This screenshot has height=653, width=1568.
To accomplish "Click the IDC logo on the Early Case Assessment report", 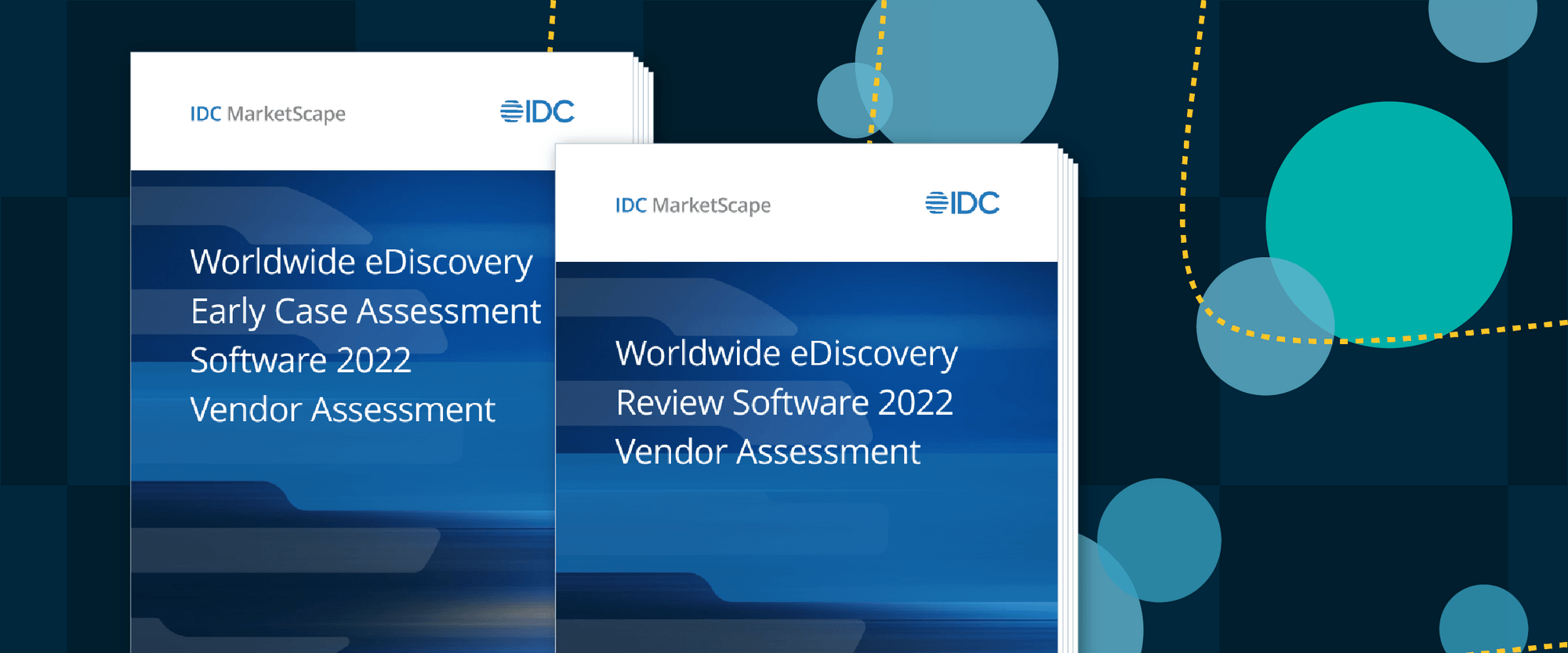I will [537, 111].
